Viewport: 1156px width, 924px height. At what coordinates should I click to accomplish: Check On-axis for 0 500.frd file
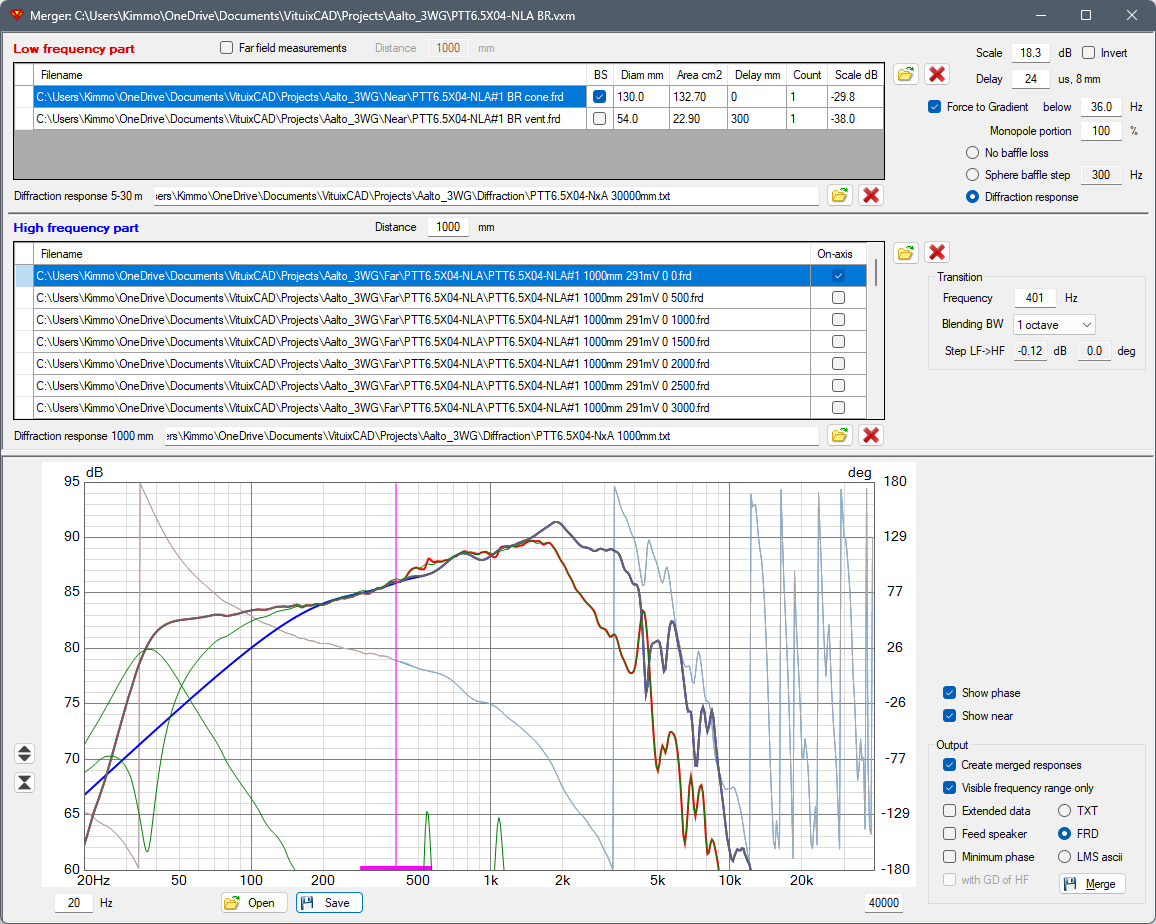point(838,298)
